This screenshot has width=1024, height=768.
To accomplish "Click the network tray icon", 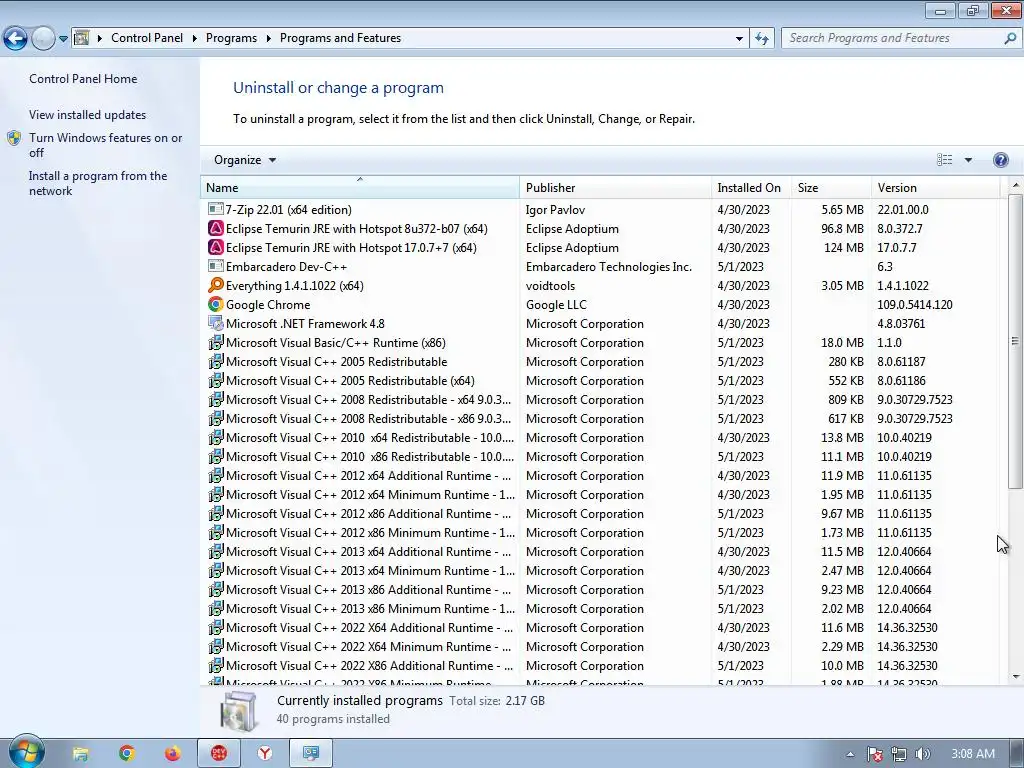I will tap(899, 754).
